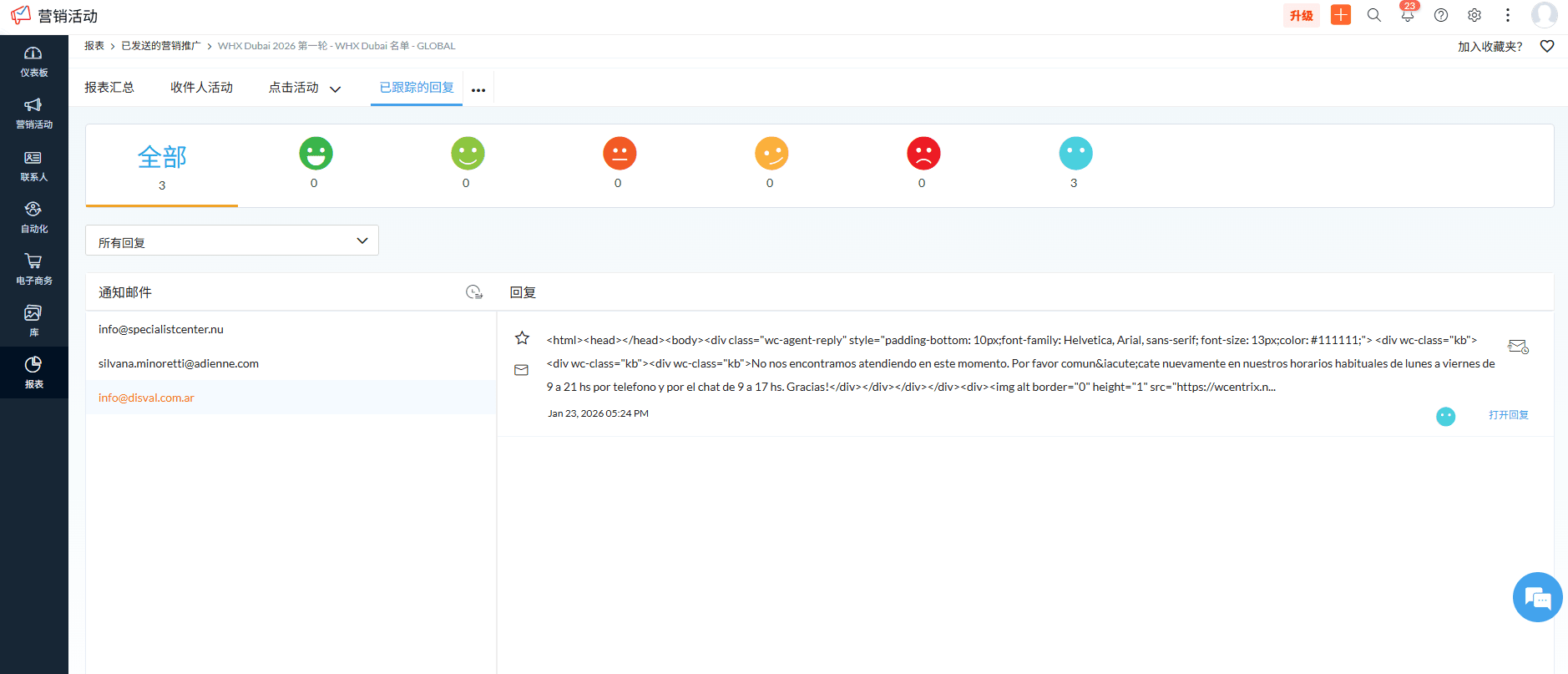Filter by the red sad face sentiment
The height and width of the screenshot is (674, 1568).
[923, 154]
